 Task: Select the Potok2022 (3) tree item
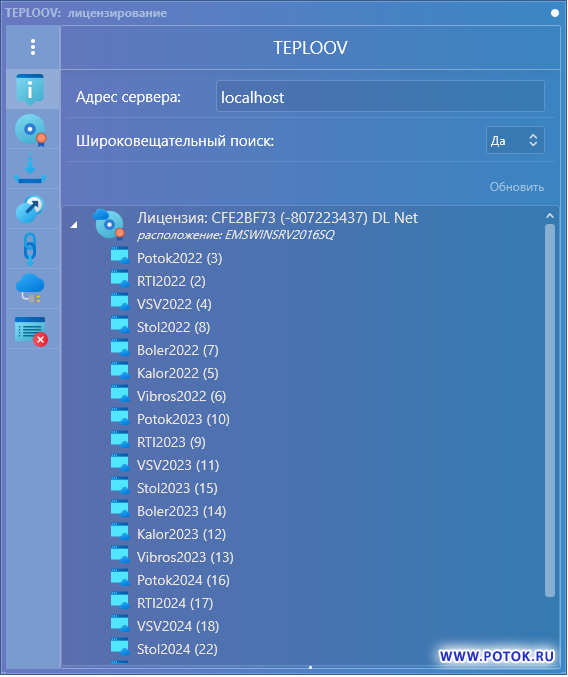tap(180, 258)
